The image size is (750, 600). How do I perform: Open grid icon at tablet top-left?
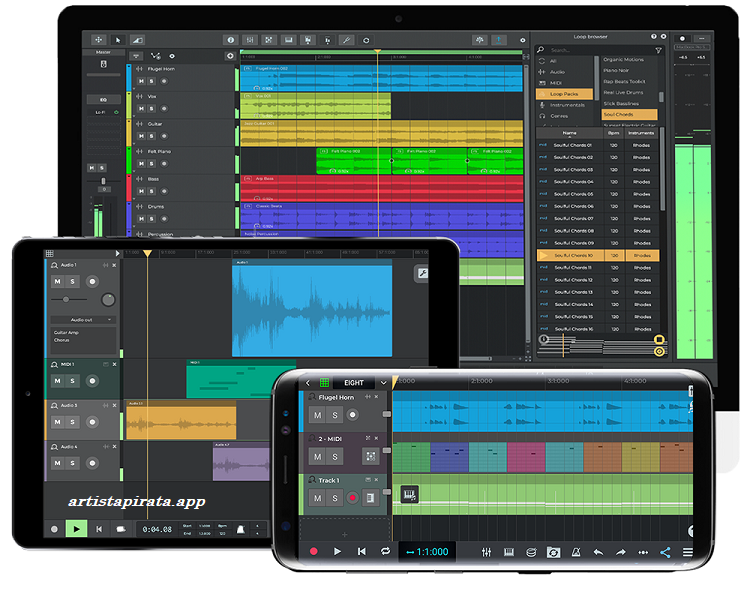[x=49, y=253]
